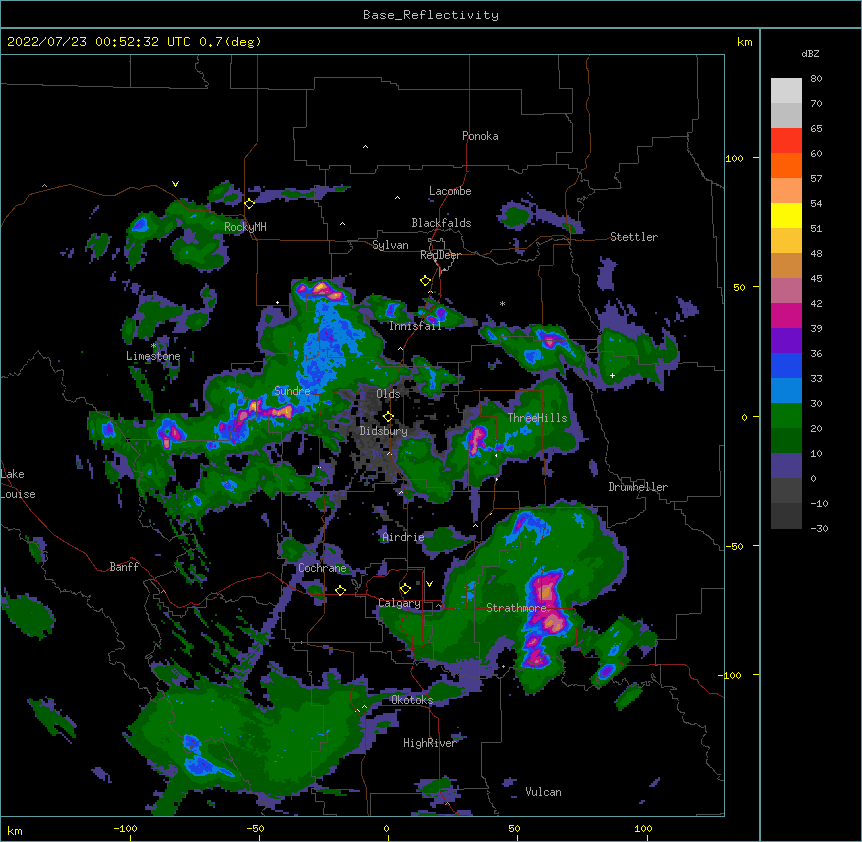Click the Calgary city label

coord(399,603)
